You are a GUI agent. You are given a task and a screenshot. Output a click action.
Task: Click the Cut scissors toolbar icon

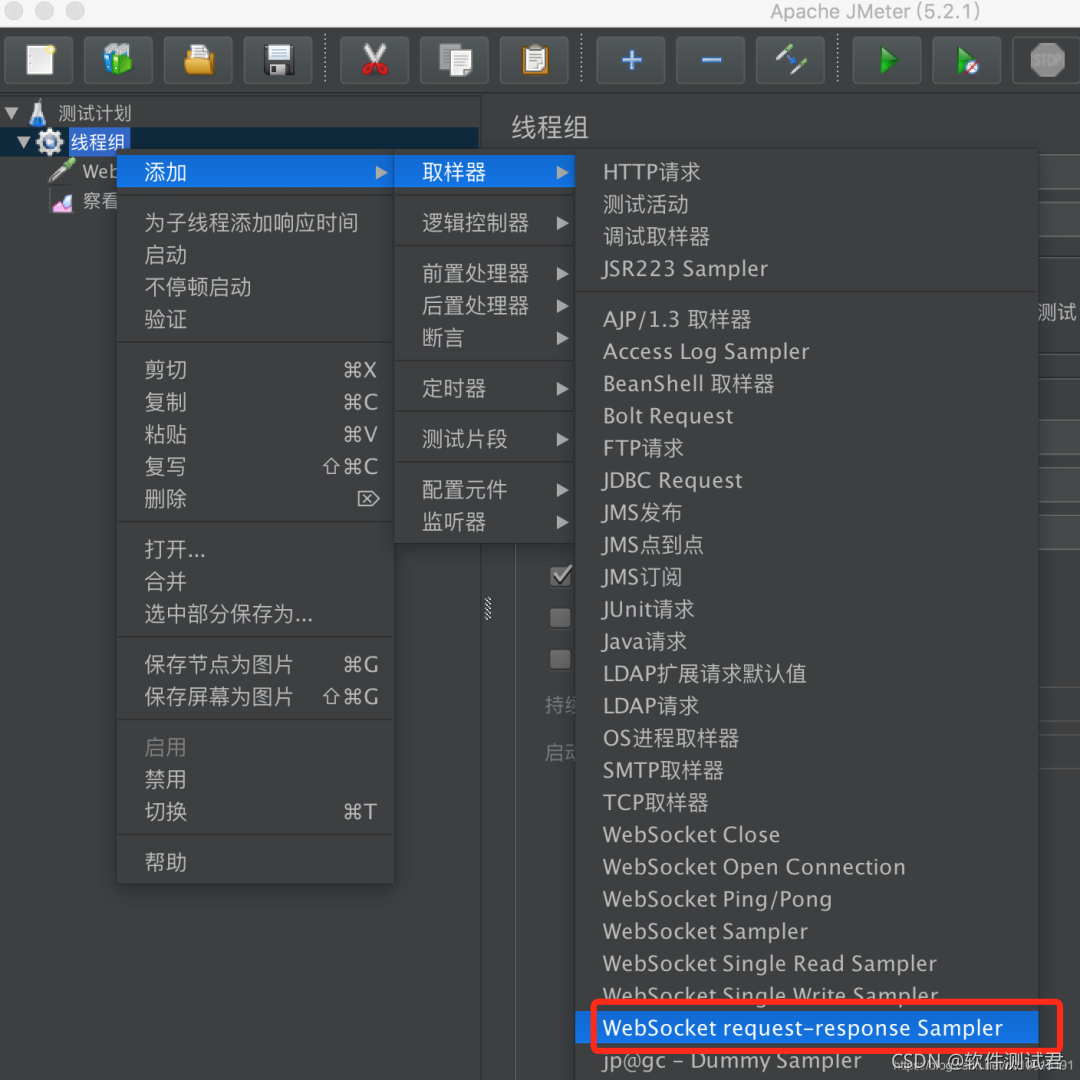pyautogui.click(x=375, y=60)
